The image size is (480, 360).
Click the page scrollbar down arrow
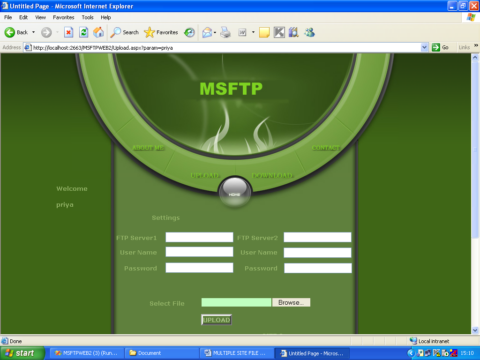(475, 330)
